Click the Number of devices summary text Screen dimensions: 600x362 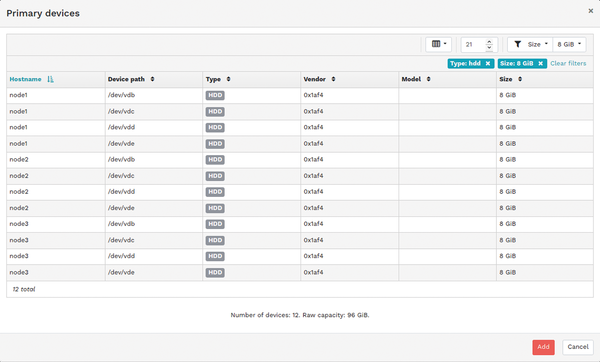click(300, 315)
